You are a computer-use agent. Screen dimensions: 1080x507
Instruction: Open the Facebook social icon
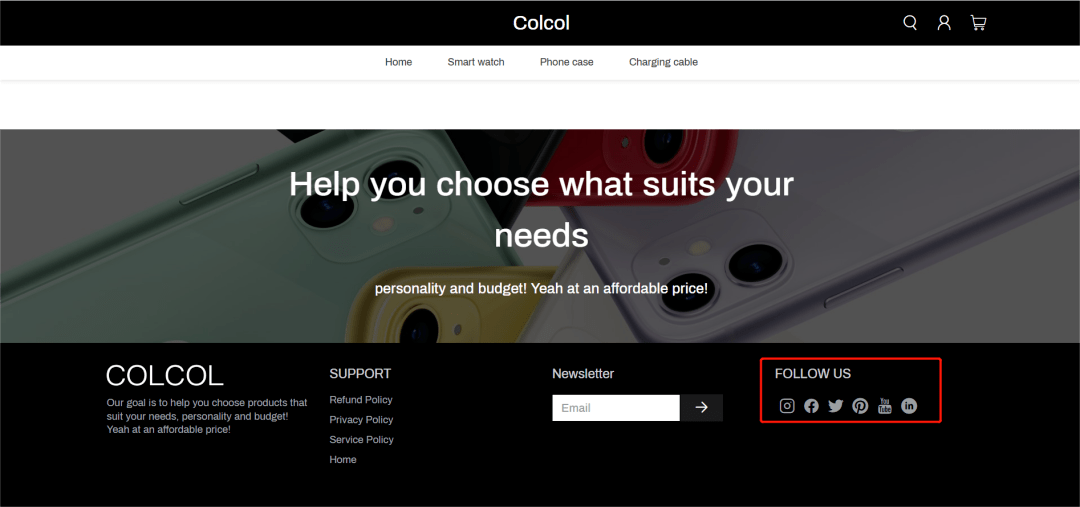[x=811, y=406]
